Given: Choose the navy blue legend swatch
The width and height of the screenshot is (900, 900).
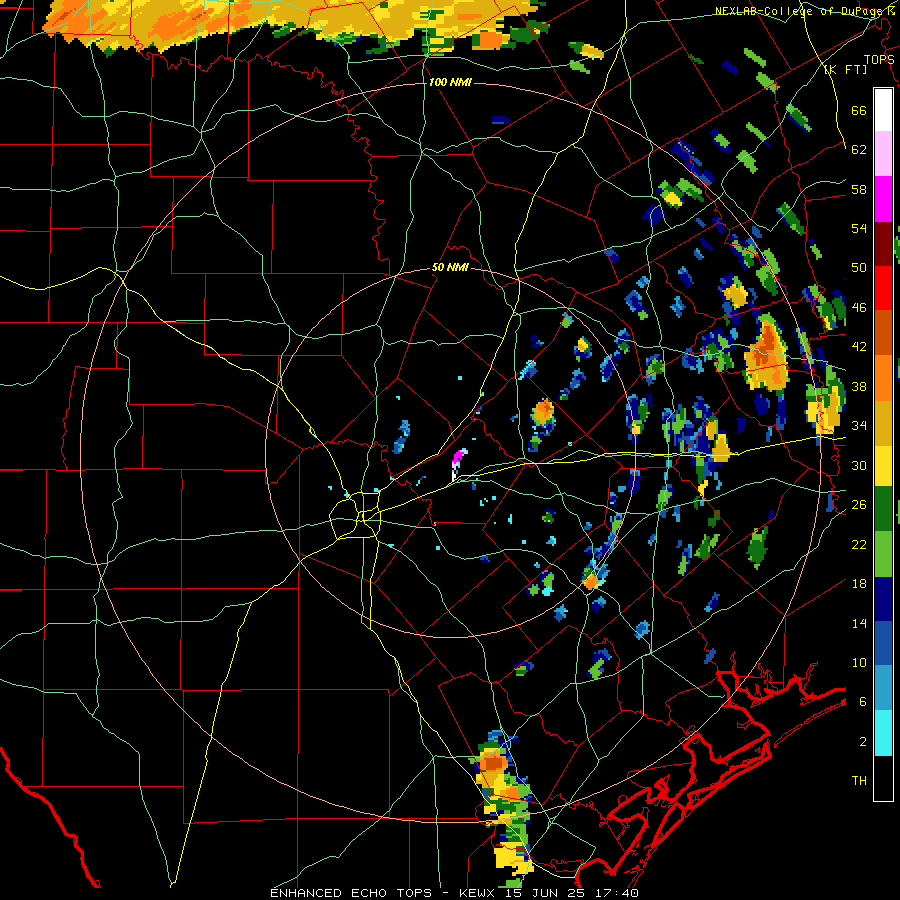Looking at the screenshot, I should tap(883, 599).
